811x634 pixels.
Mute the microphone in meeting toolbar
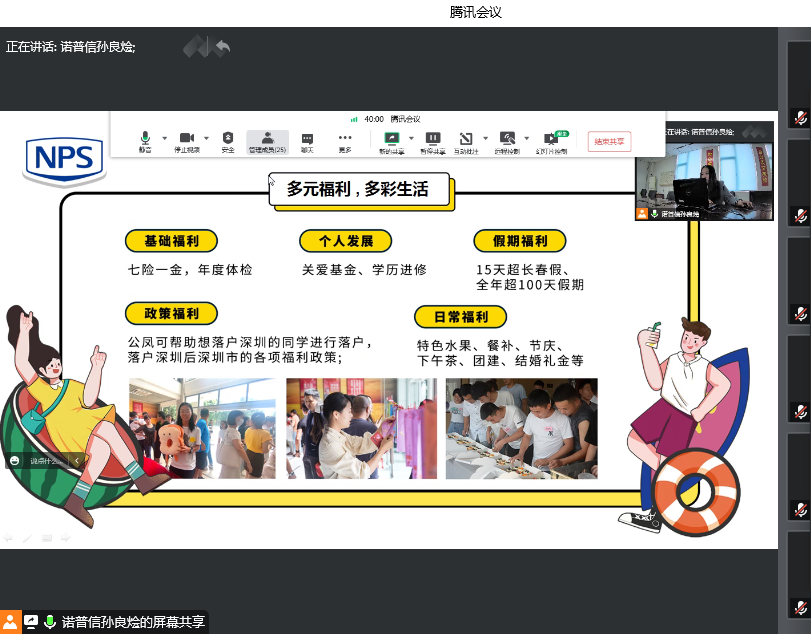tap(145, 140)
